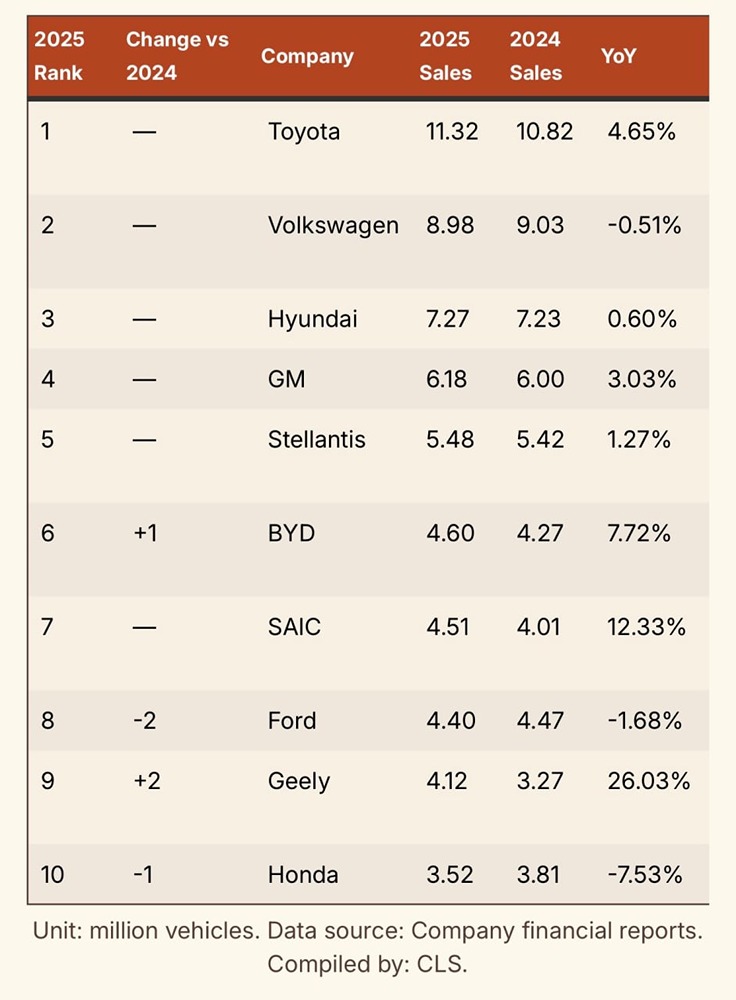This screenshot has width=736, height=1000.
Task: Click the Company column header
Action: pyautogui.click(x=307, y=56)
